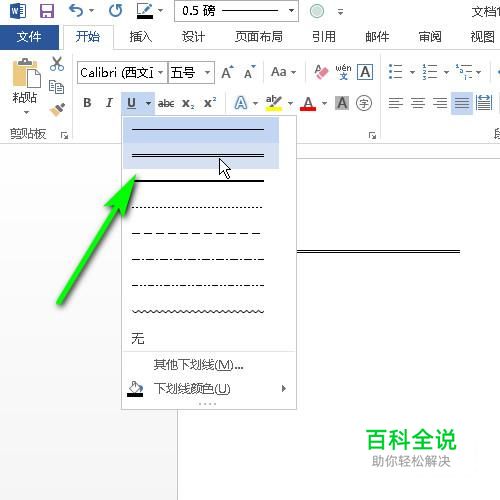Switch to the 开始 tab
This screenshot has width=500, height=500.
point(88,37)
